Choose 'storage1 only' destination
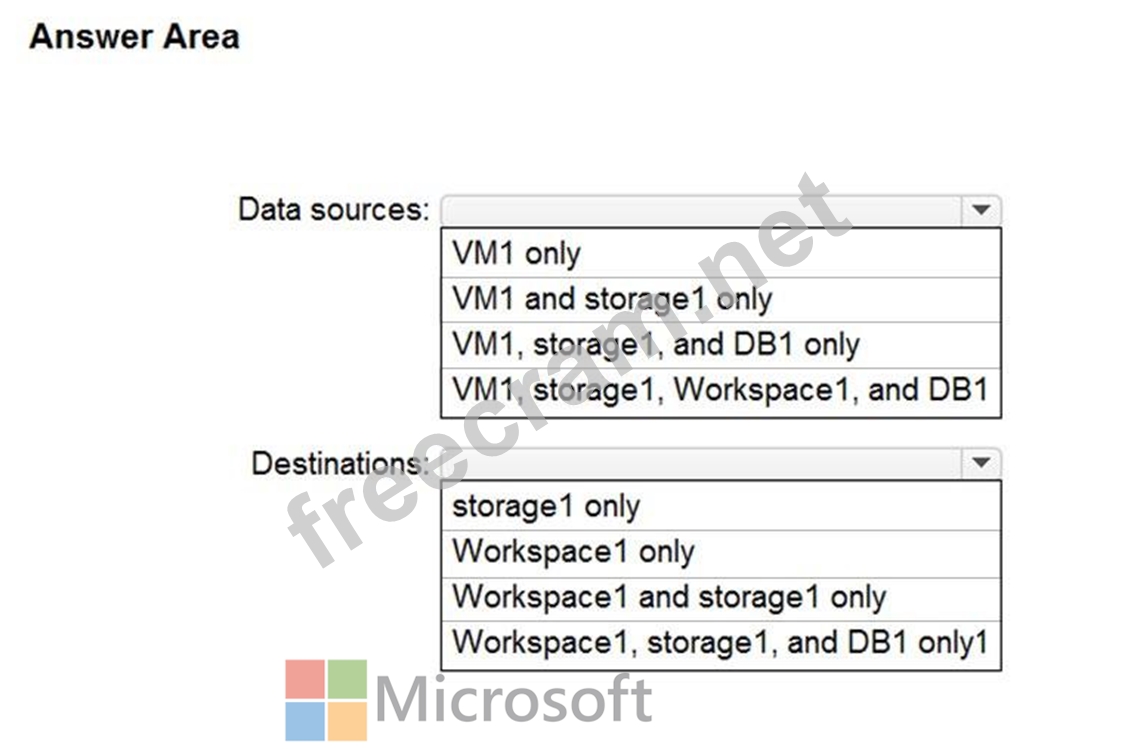This screenshot has height=749, width=1139. [721, 506]
